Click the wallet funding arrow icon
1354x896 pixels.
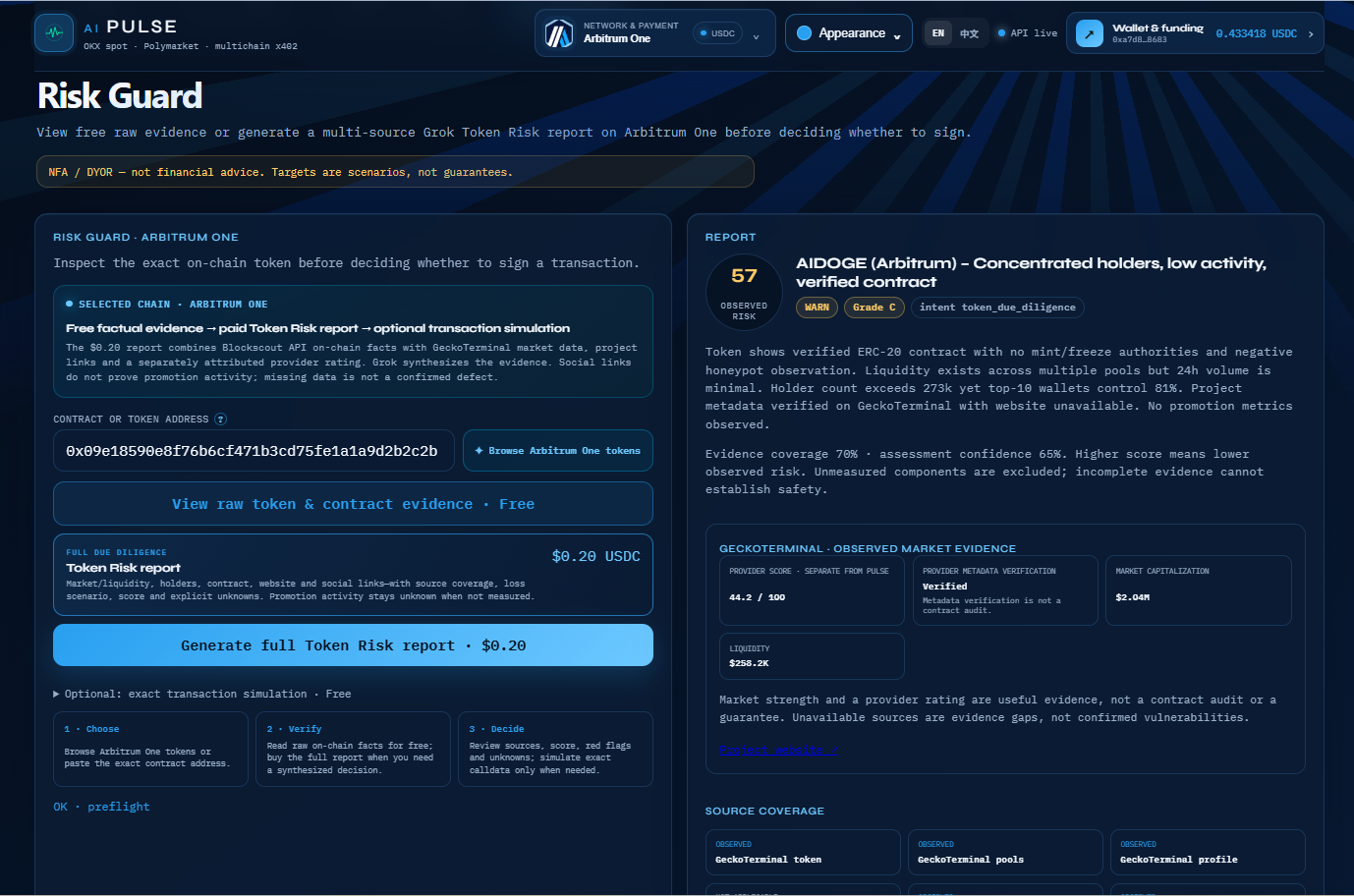[1090, 33]
